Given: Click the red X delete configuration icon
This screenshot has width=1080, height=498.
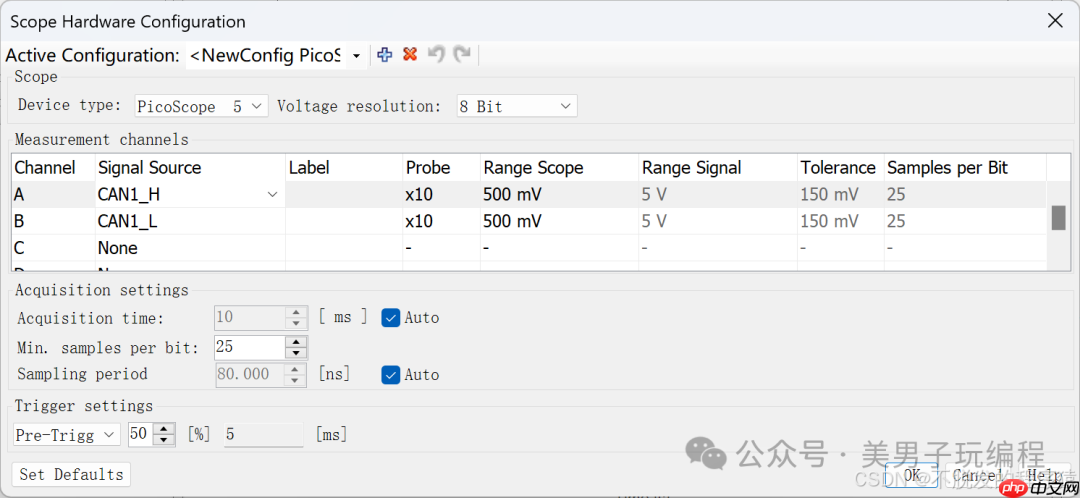Looking at the screenshot, I should pyautogui.click(x=410, y=55).
